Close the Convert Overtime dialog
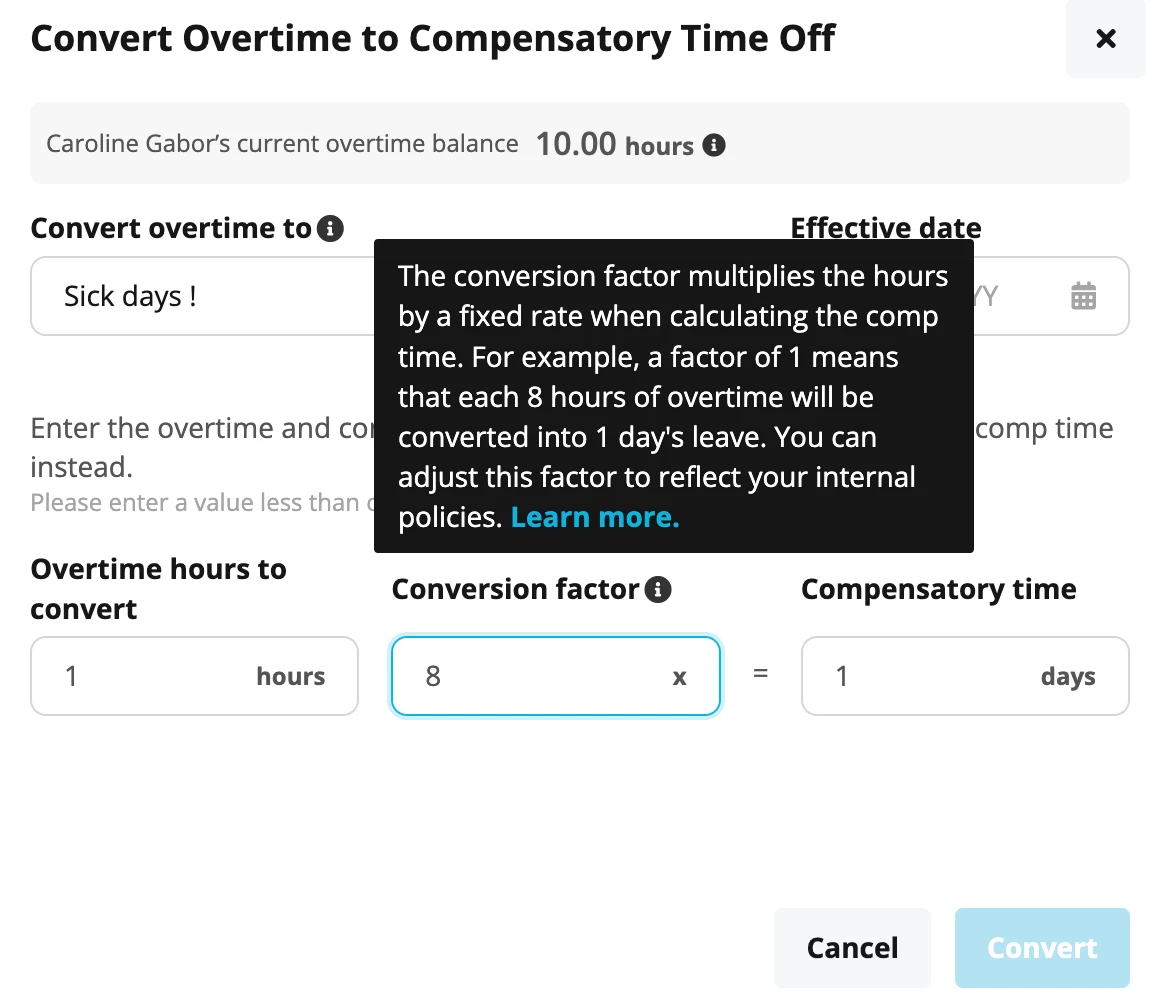The height and width of the screenshot is (1006, 1158). coord(1105,38)
